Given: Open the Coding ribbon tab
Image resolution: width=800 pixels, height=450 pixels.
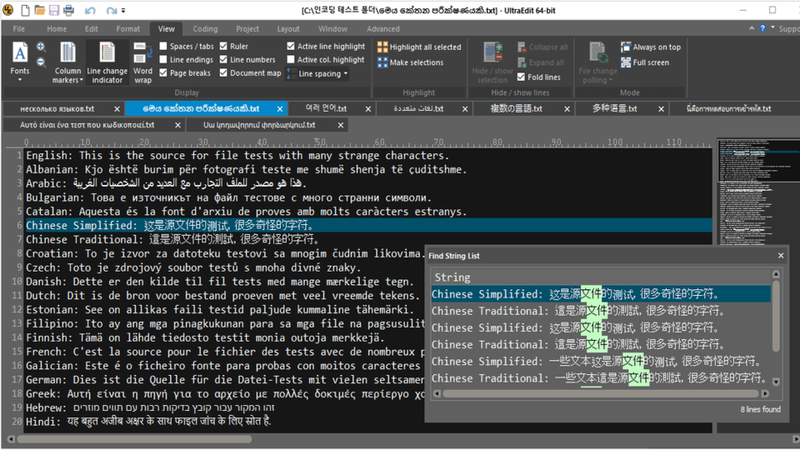Looking at the screenshot, I should point(205,29).
